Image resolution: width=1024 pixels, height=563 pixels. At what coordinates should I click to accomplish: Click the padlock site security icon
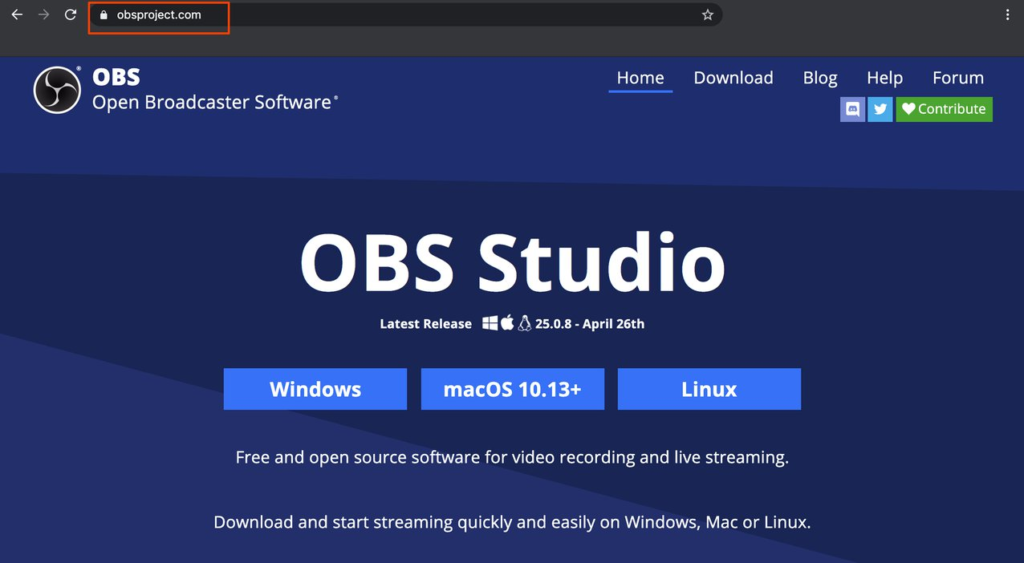tap(103, 15)
